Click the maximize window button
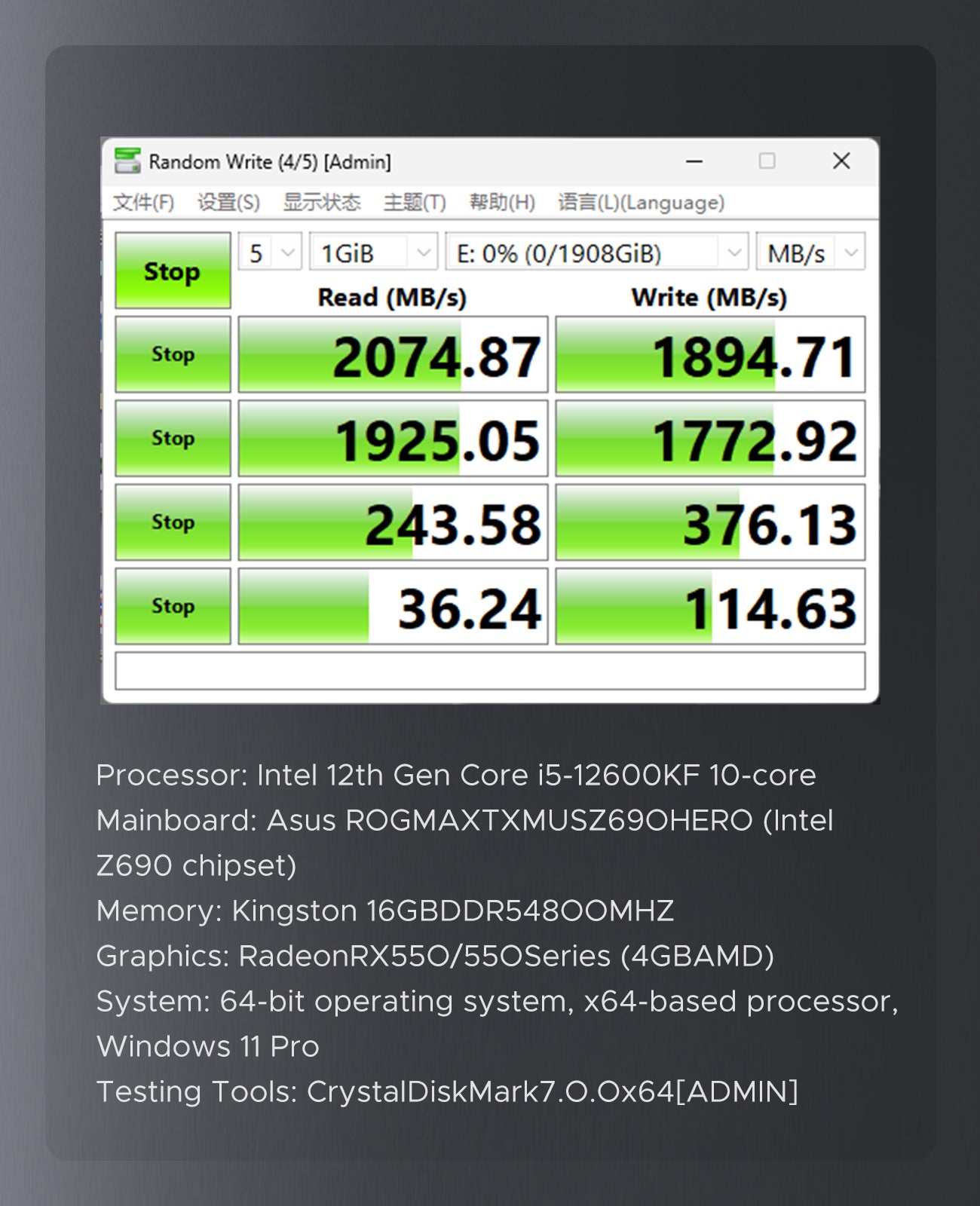 coord(767,161)
